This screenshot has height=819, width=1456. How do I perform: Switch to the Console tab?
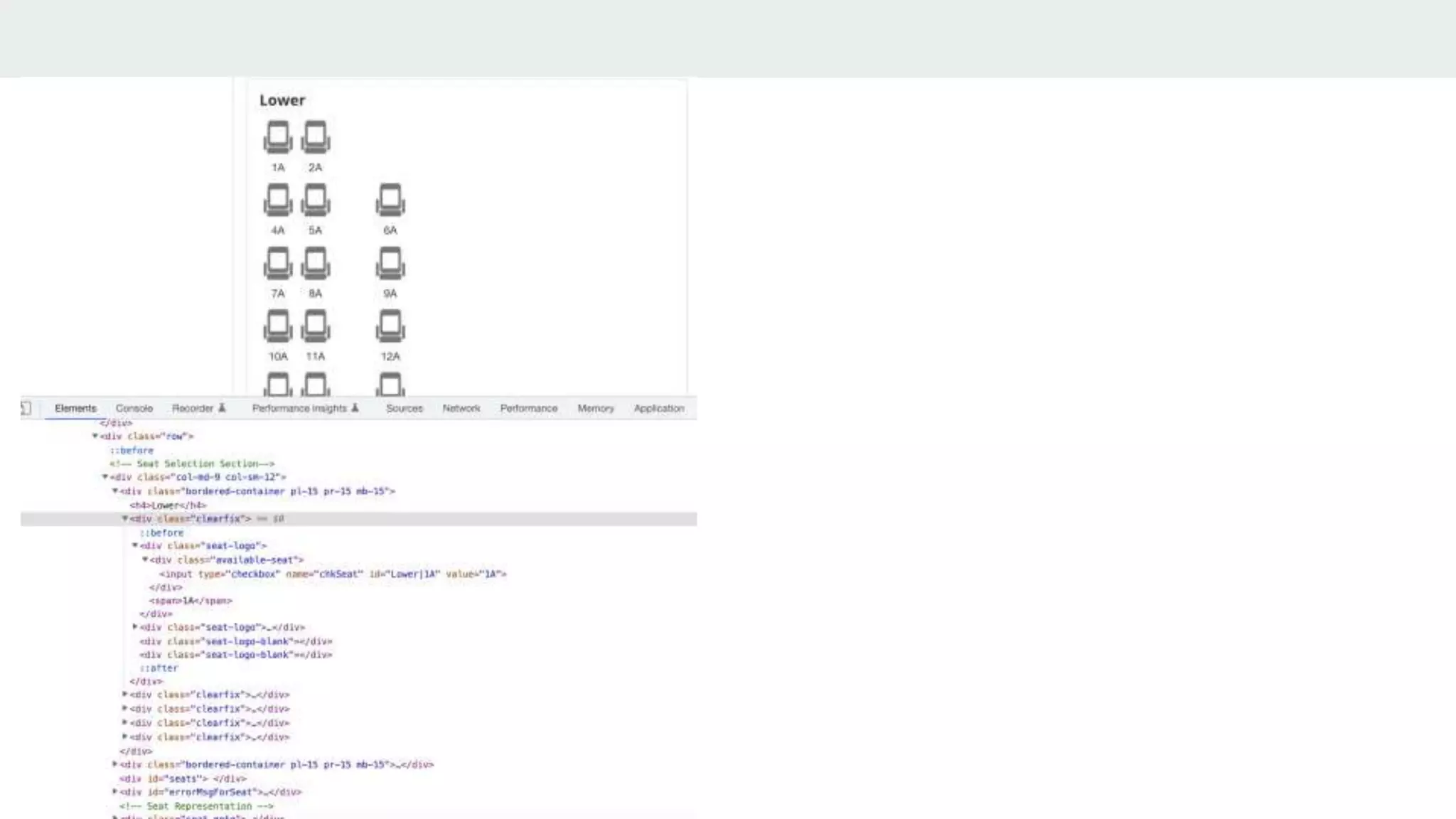click(x=134, y=408)
